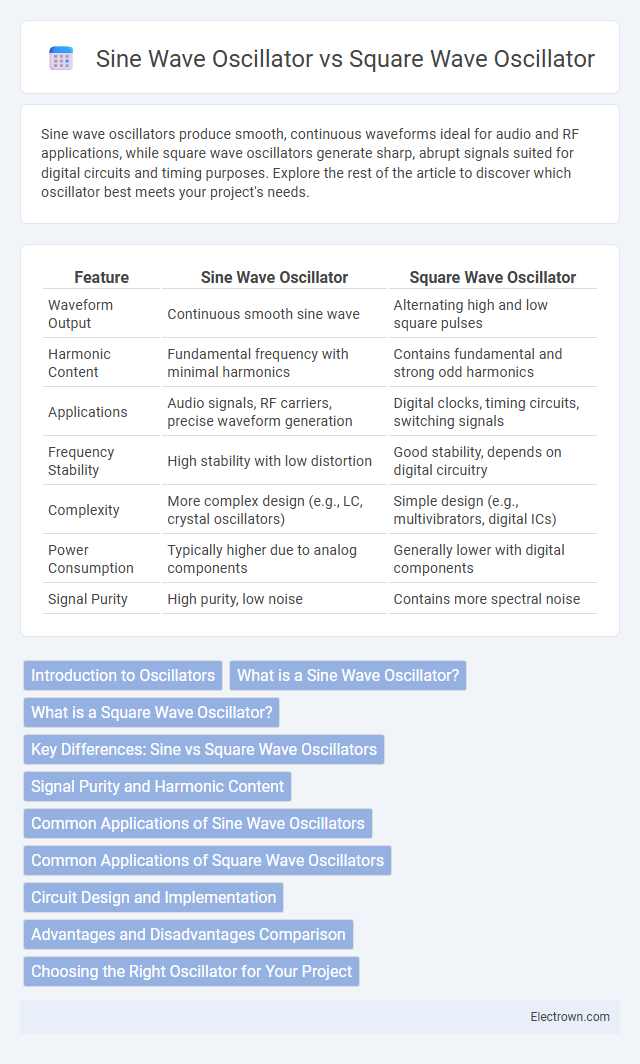Click the Sine Wave Oscillator column header
640x1064 pixels.
pos(274,277)
